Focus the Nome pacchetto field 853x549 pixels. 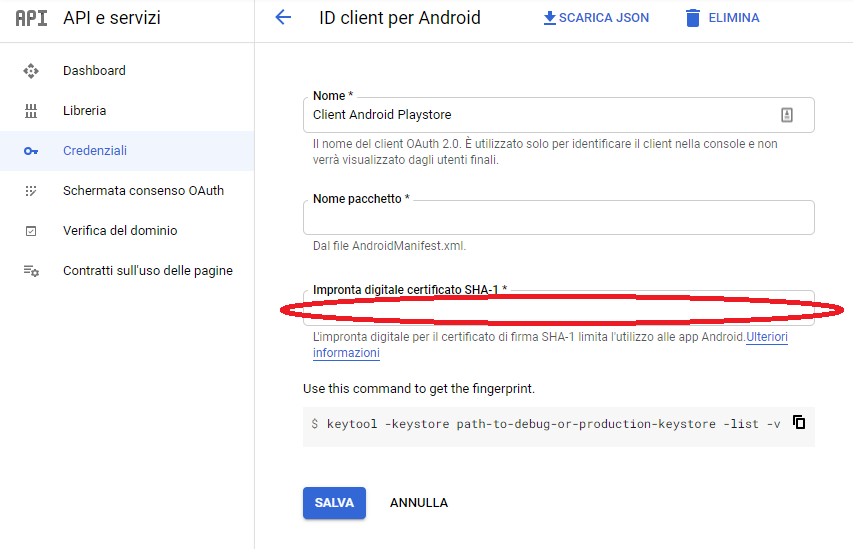[x=559, y=218]
